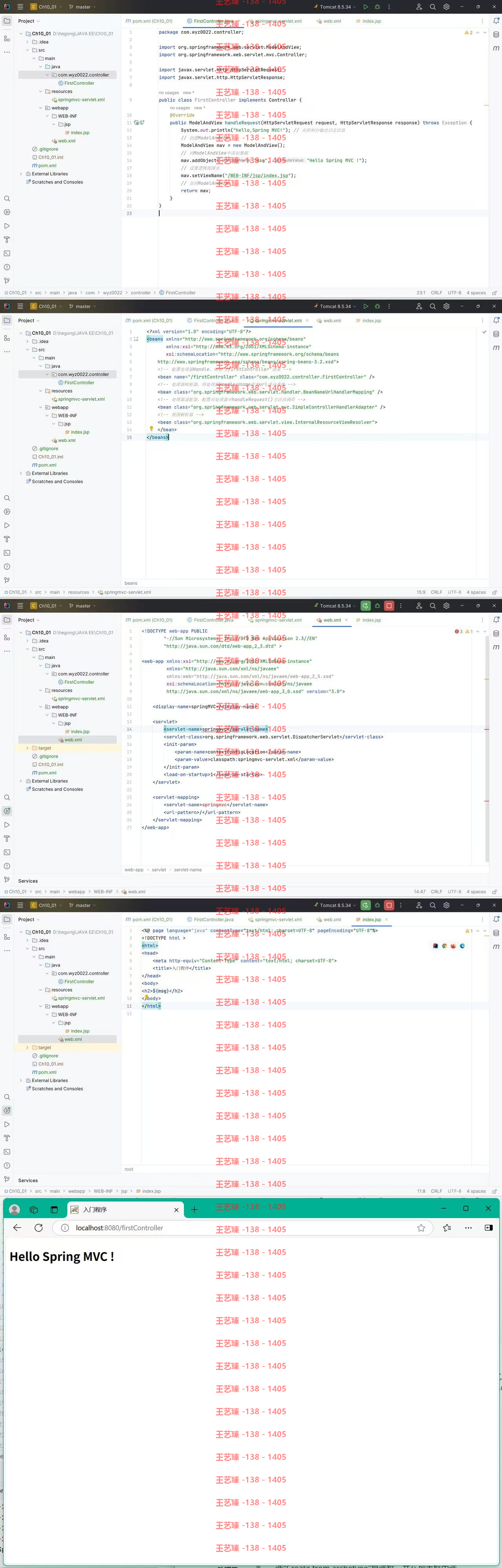Run Tomcat in the FirstController.java IDE window
The image size is (502, 1568).
tap(365, 7)
